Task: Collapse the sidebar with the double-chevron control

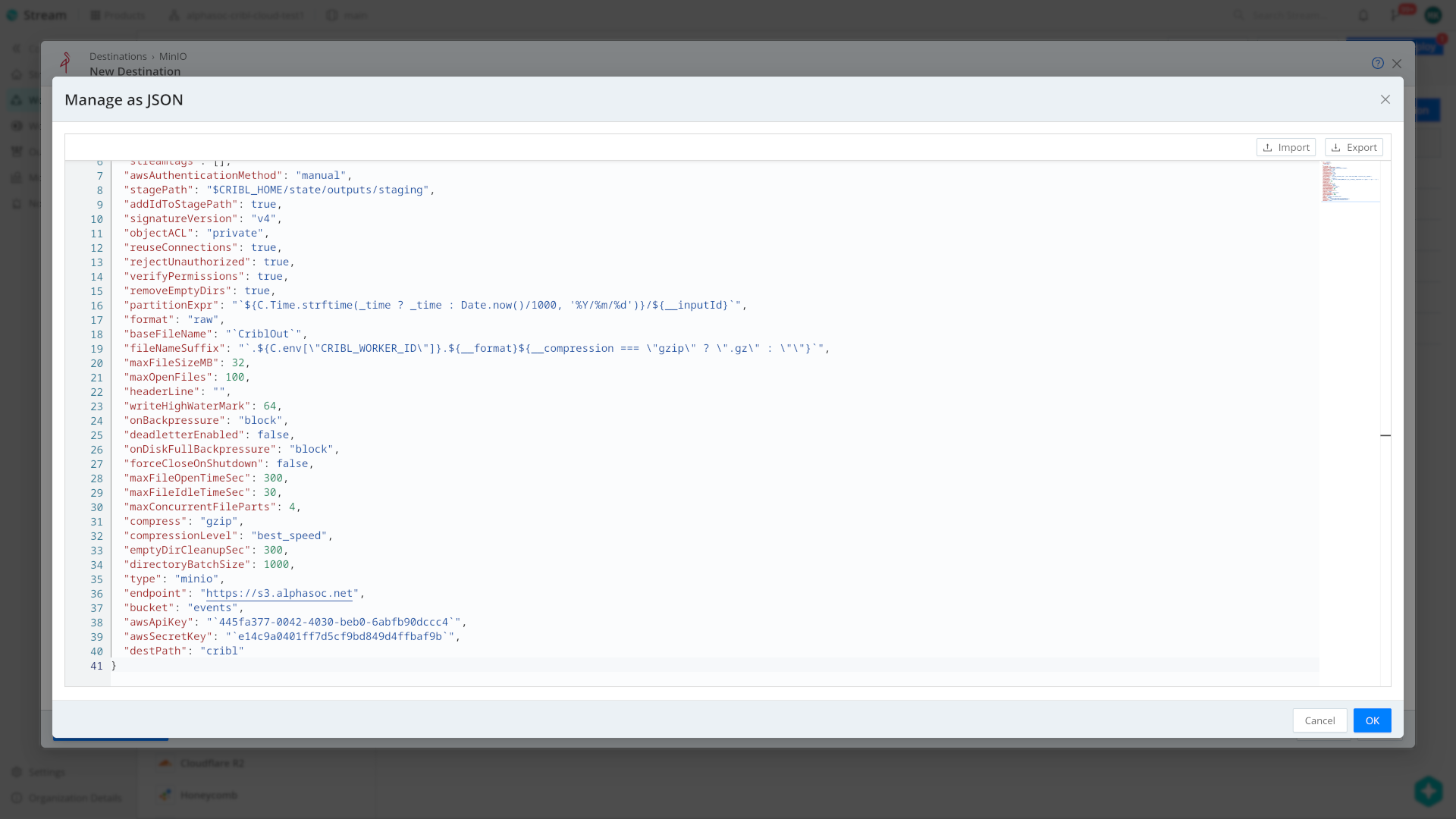Action: [x=17, y=49]
